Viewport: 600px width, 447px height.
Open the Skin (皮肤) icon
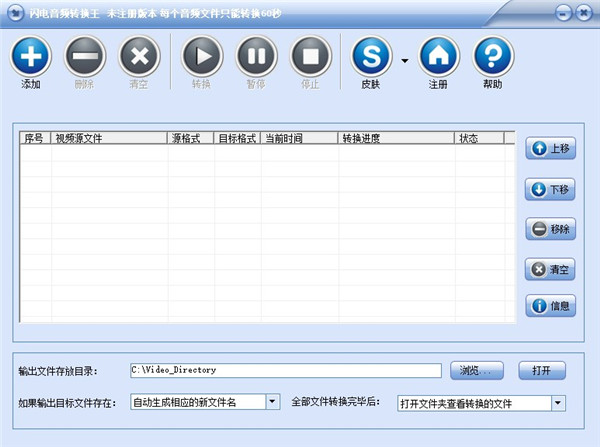click(371, 56)
